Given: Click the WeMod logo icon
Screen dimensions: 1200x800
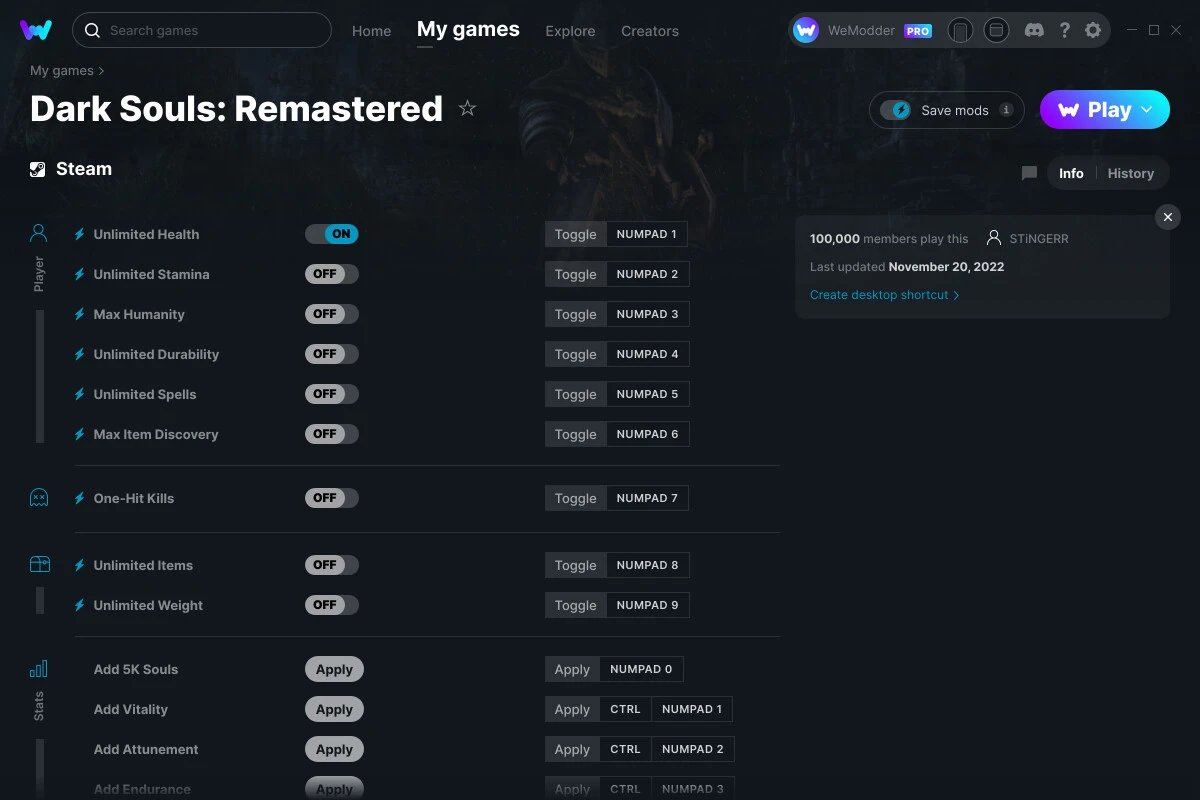Looking at the screenshot, I should (36, 30).
